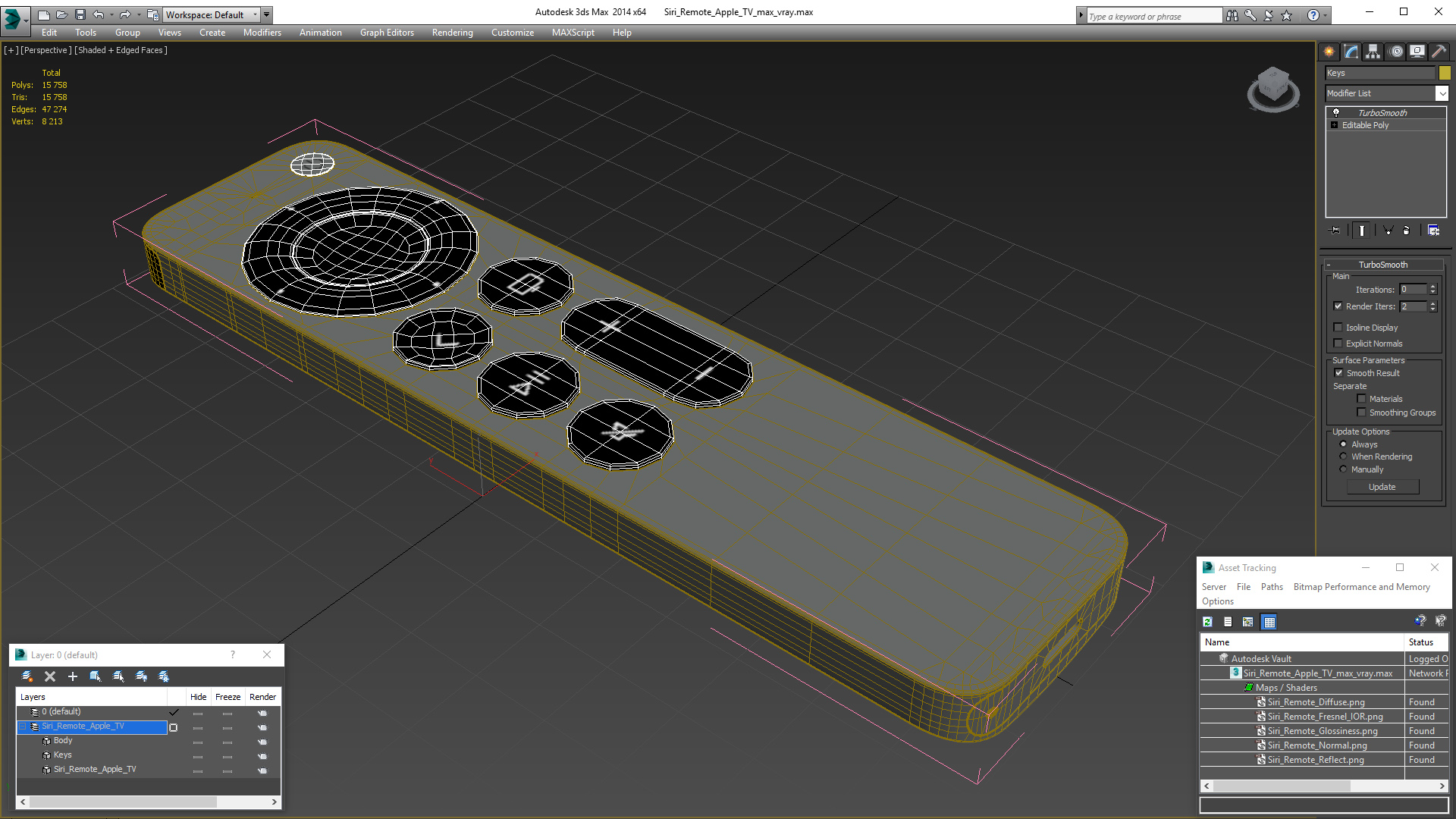Click the Status column header

pos(1427,642)
